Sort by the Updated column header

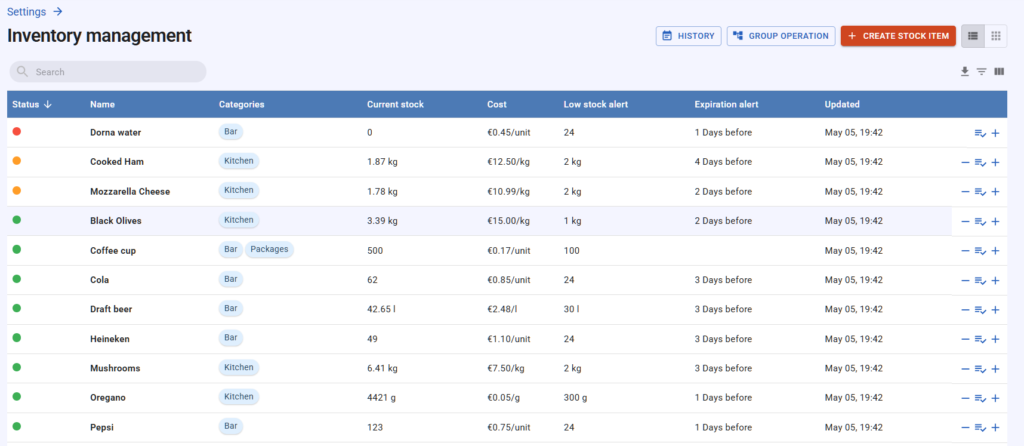coord(842,104)
